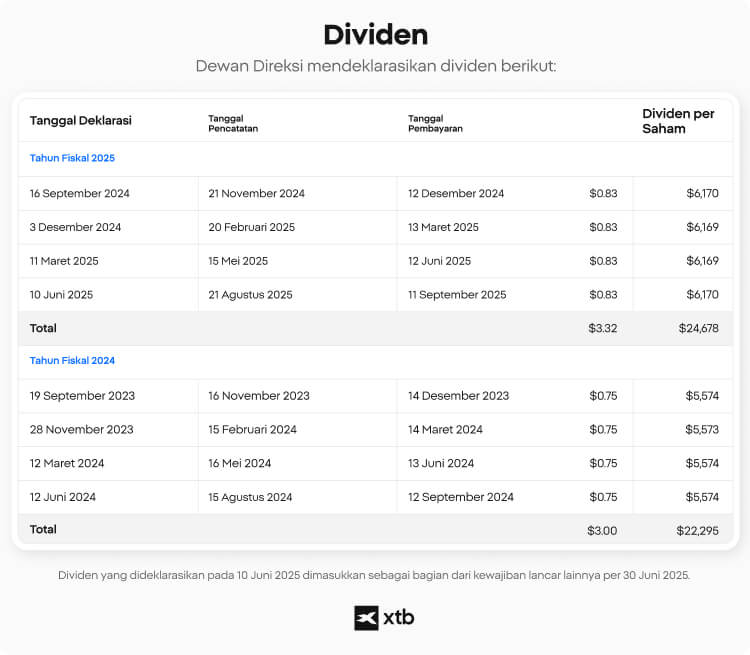
Task: Click the Total label beside $3.00
Action: [43, 530]
